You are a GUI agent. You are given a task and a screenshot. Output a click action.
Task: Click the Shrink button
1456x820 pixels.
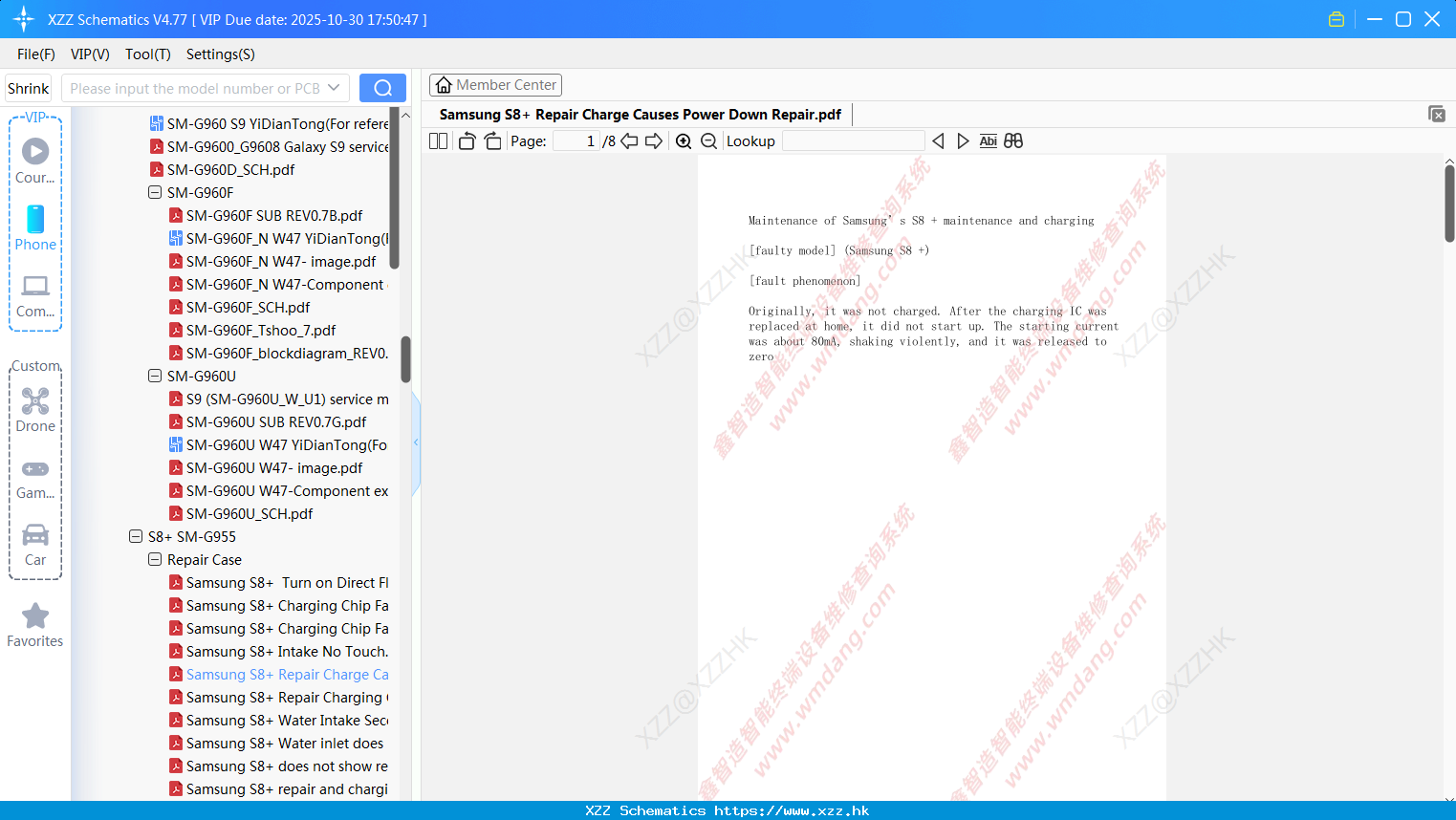tap(29, 88)
